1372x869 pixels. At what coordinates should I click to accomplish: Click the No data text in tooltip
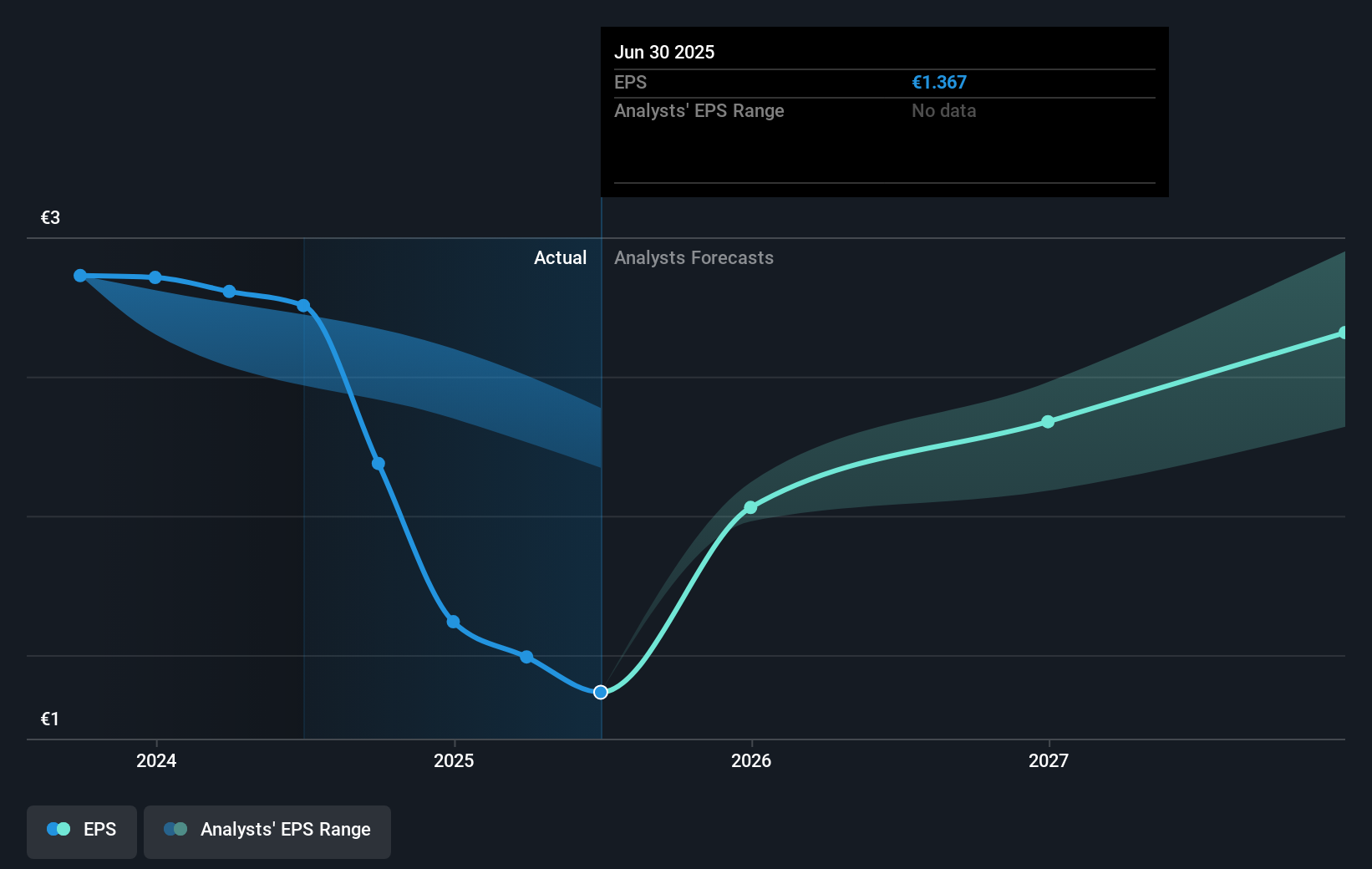pos(943,110)
